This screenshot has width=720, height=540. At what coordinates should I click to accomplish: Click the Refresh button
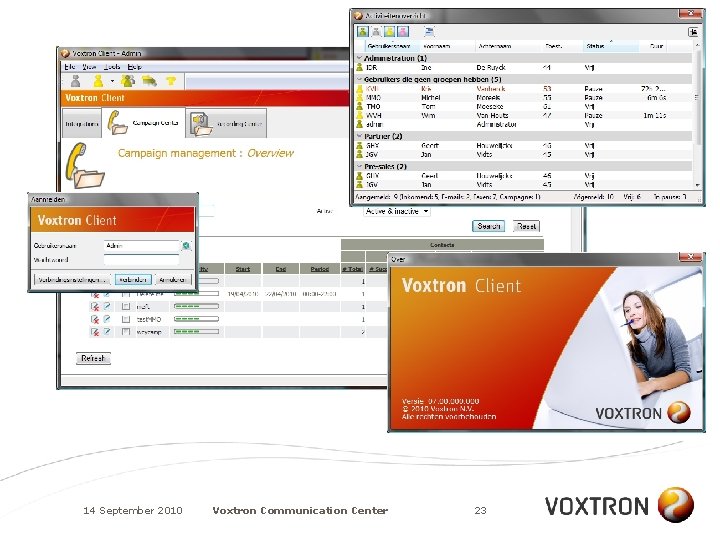[93, 358]
